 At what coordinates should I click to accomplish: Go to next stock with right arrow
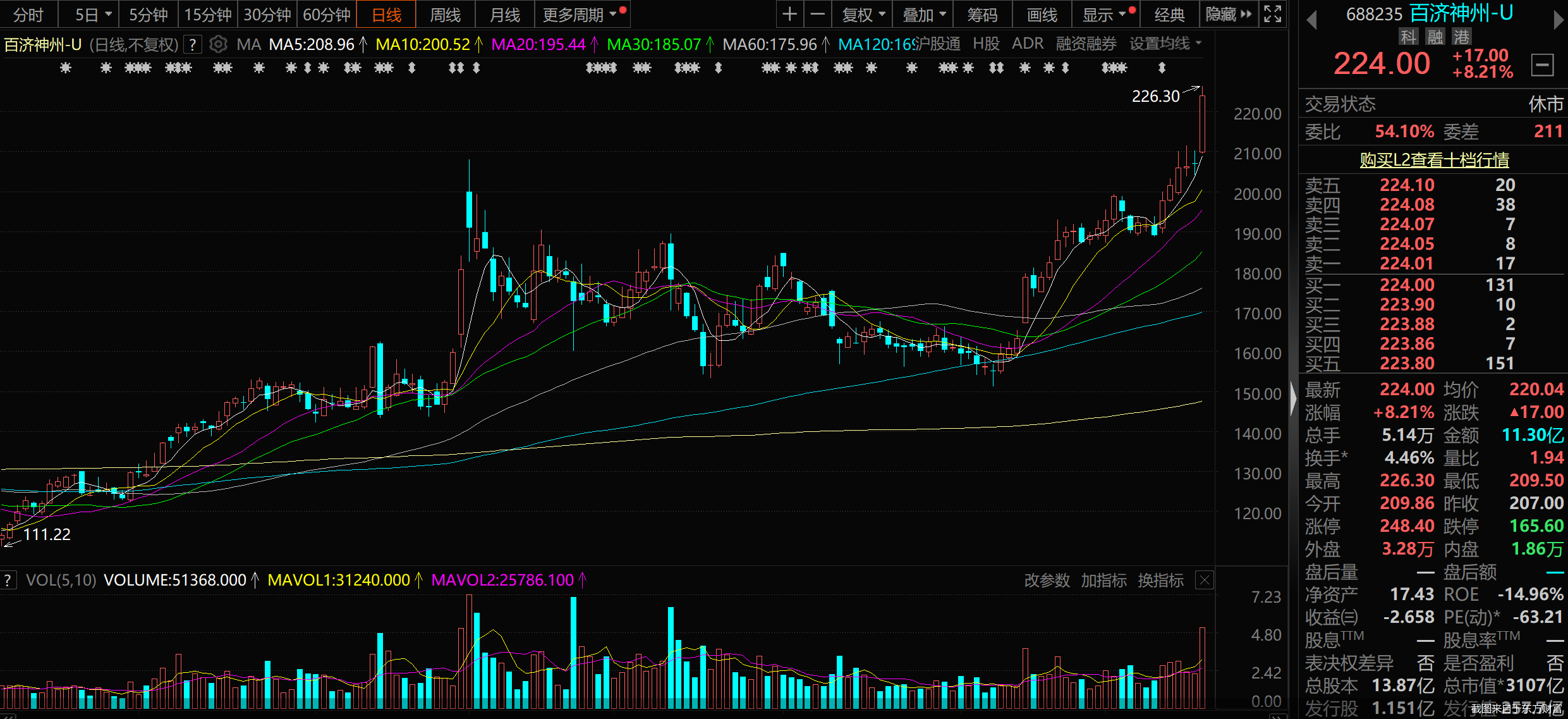pyautogui.click(x=1559, y=20)
